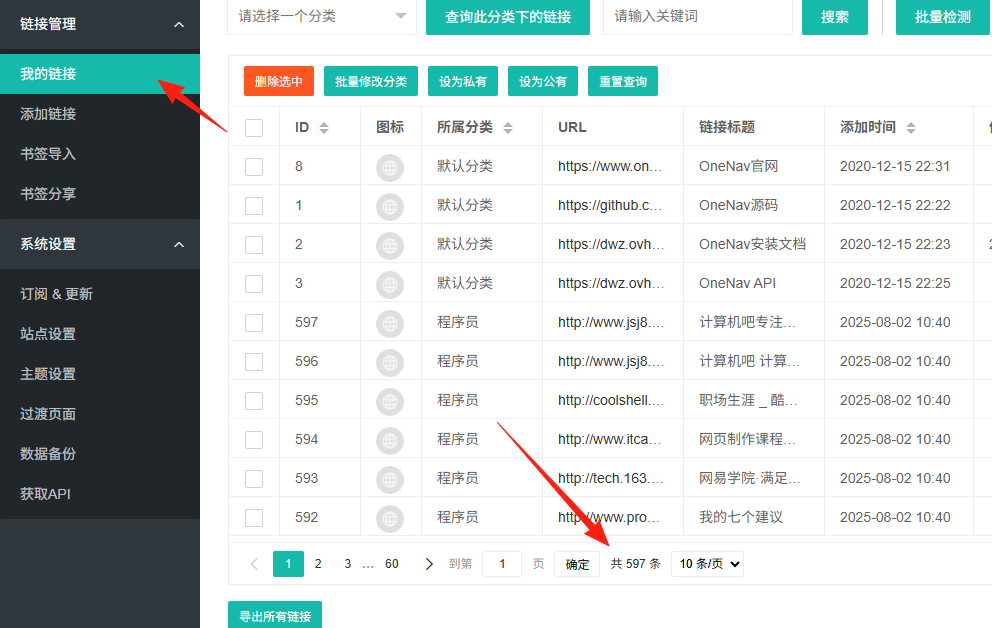Go to page 3 in pagination

(x=348, y=564)
